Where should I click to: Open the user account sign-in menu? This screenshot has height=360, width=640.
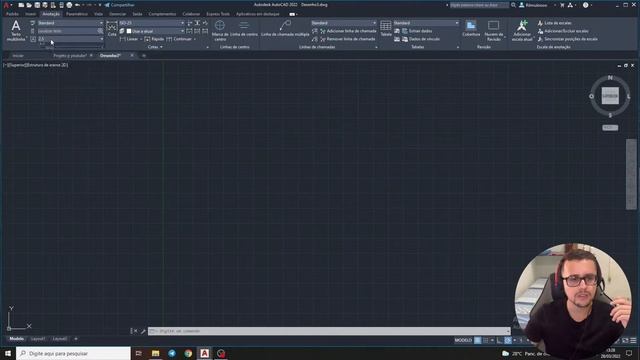[x=536, y=5]
